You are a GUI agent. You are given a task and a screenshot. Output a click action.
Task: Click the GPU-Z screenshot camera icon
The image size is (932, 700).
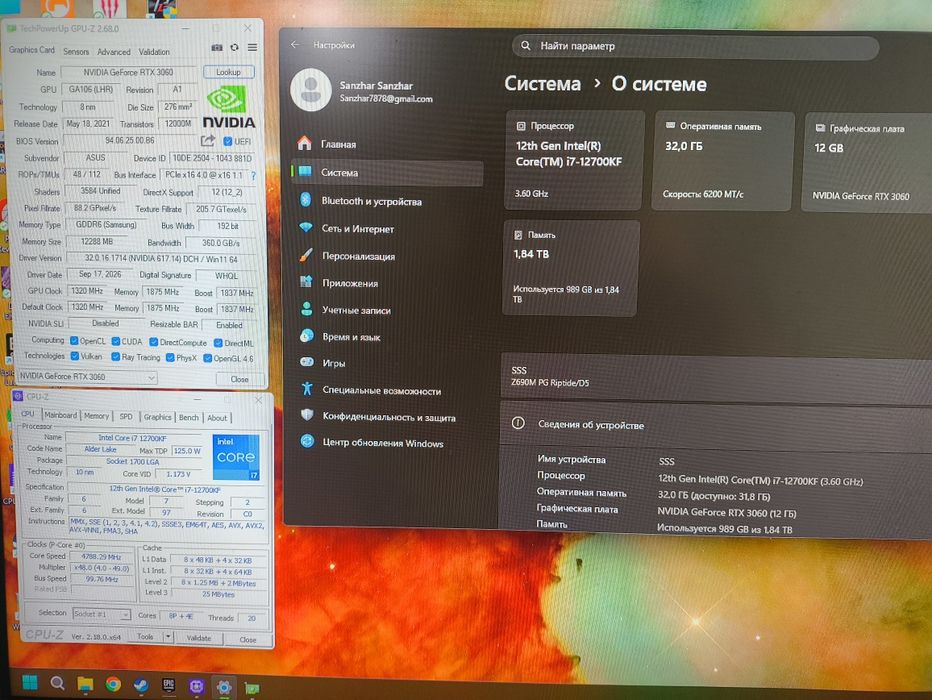click(x=216, y=48)
